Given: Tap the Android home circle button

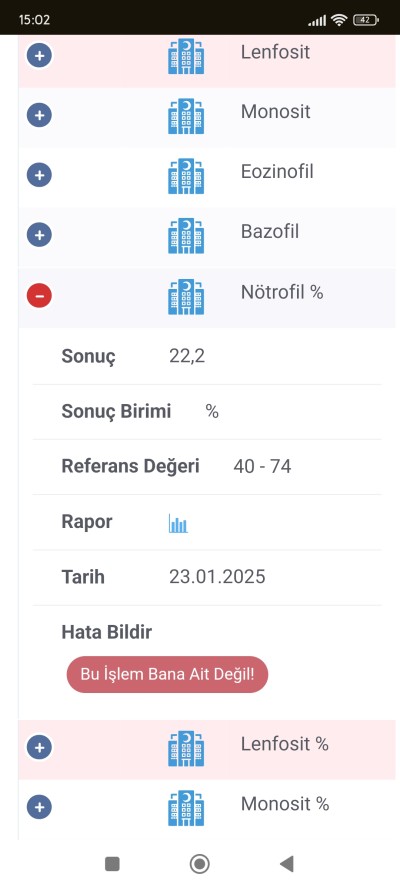Looking at the screenshot, I should (199, 864).
